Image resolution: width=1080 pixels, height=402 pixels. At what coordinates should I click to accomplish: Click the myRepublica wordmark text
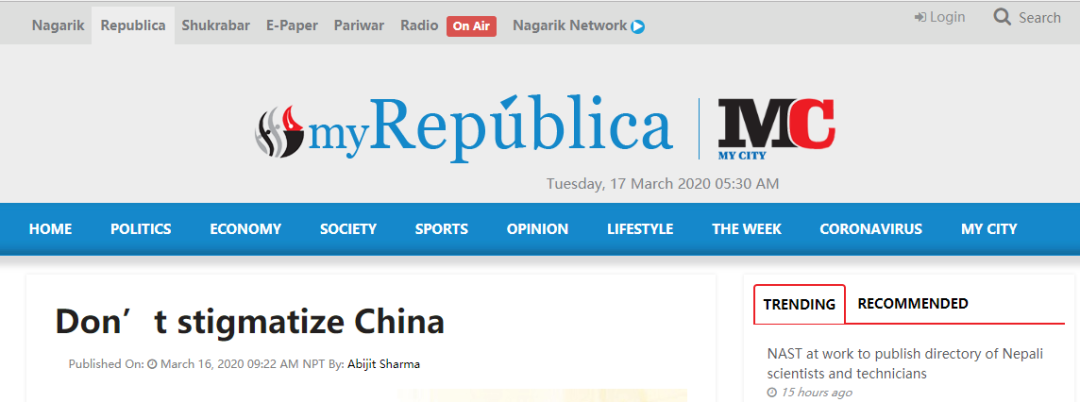[490, 129]
